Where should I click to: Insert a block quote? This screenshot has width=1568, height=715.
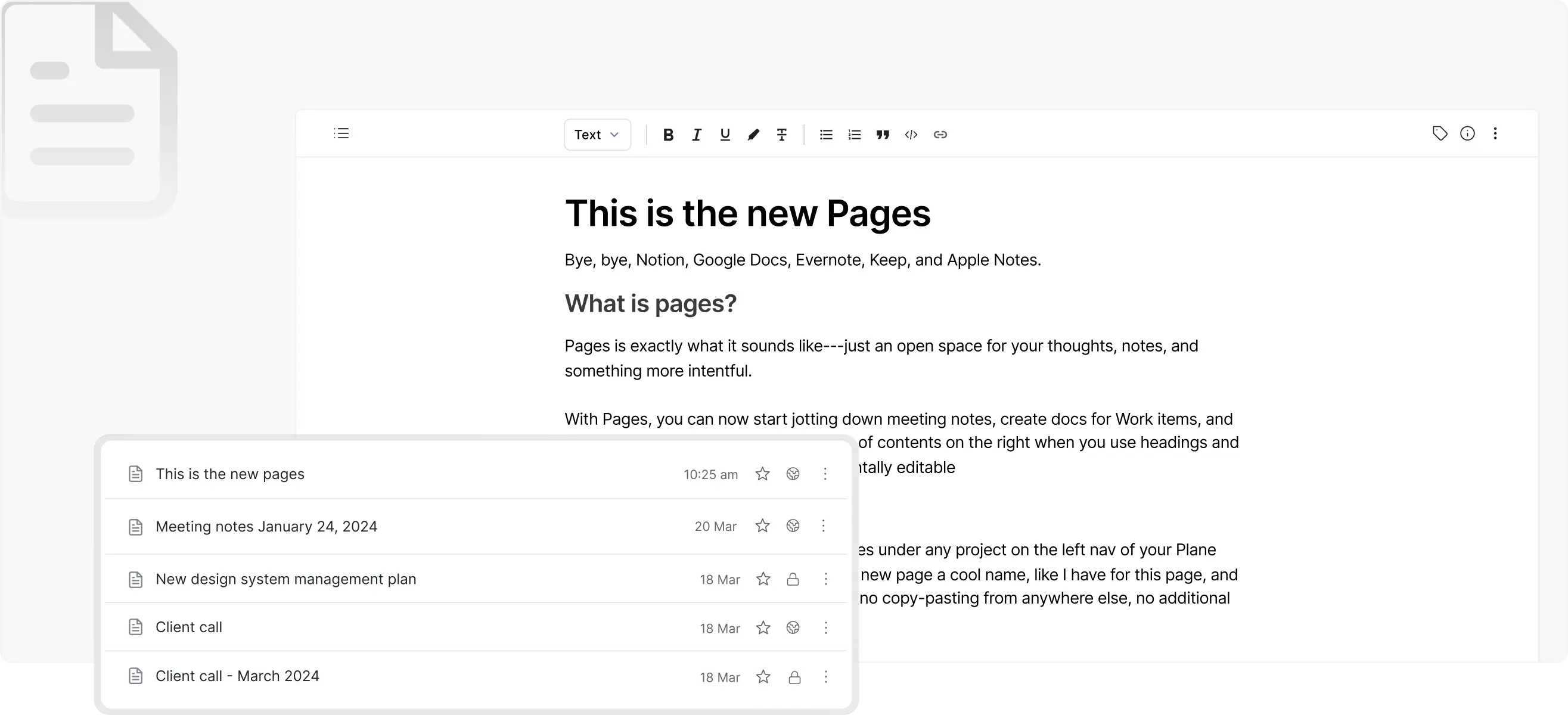(x=883, y=135)
